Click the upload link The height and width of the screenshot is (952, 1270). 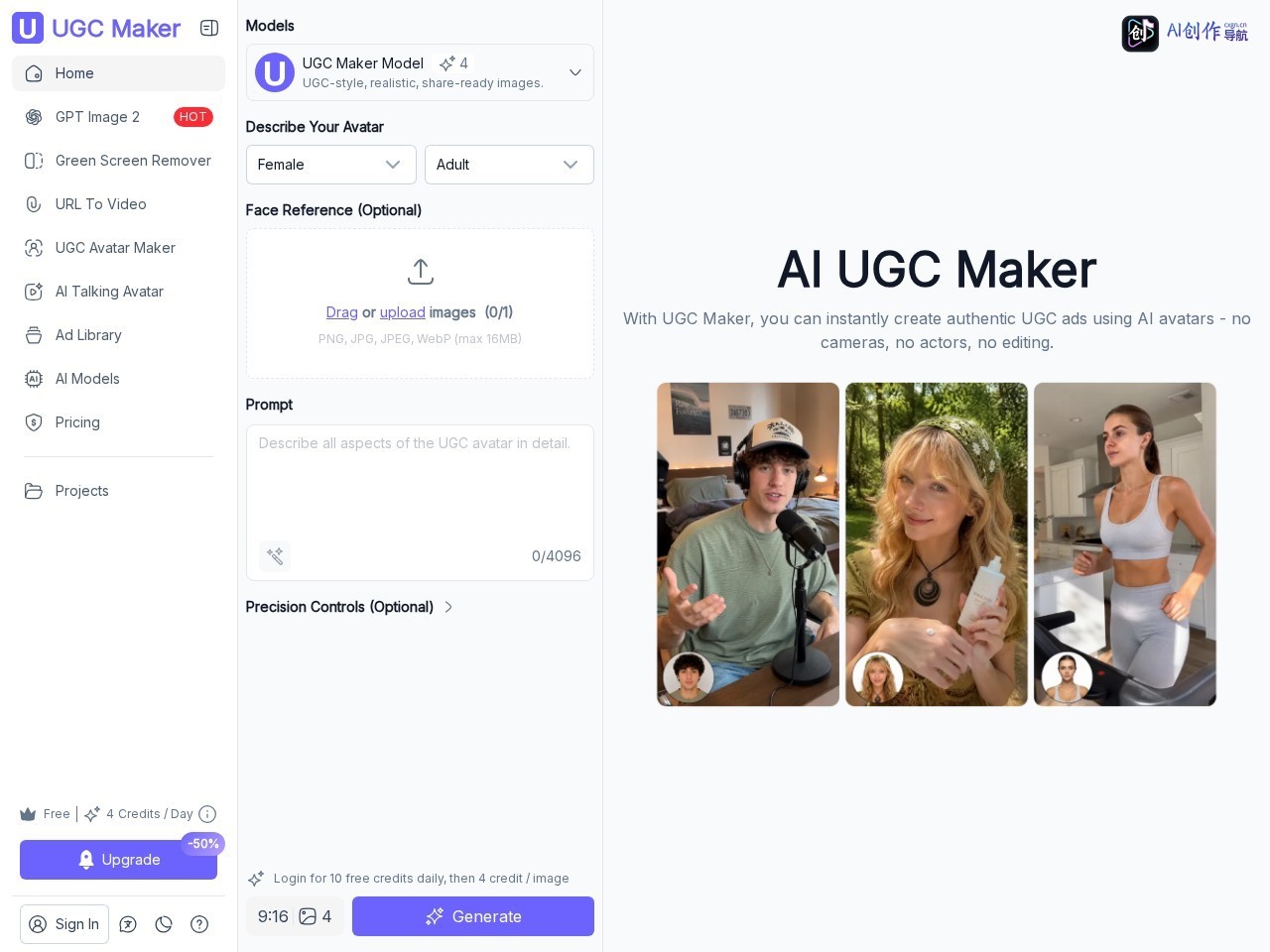point(402,312)
